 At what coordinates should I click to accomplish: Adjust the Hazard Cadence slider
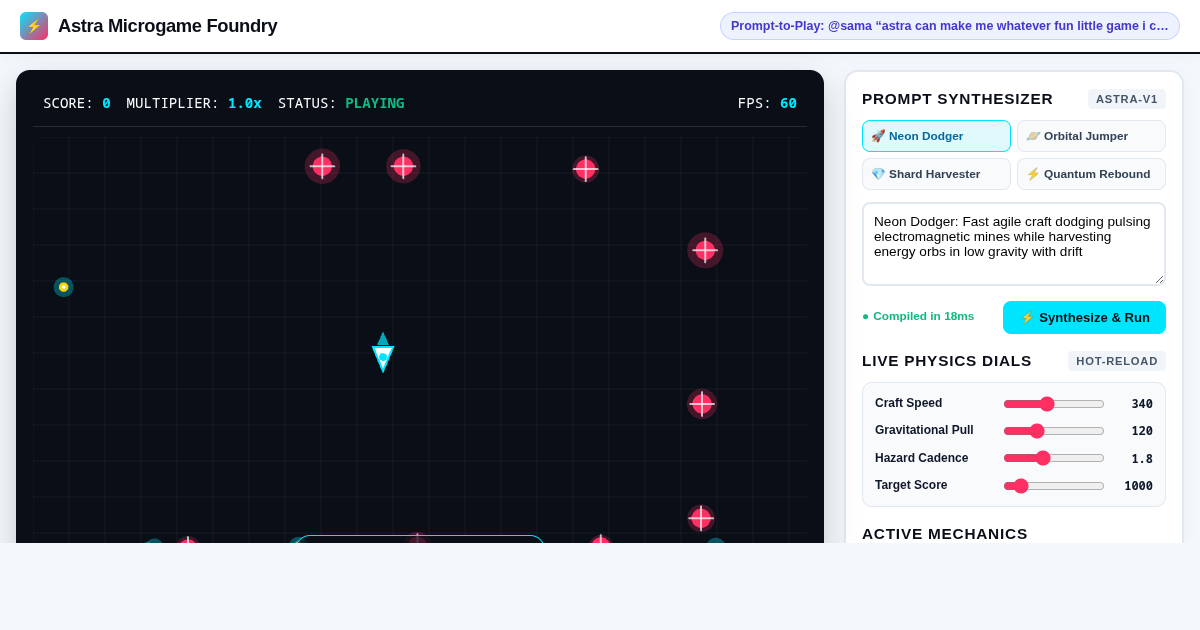pyautogui.click(x=1054, y=458)
